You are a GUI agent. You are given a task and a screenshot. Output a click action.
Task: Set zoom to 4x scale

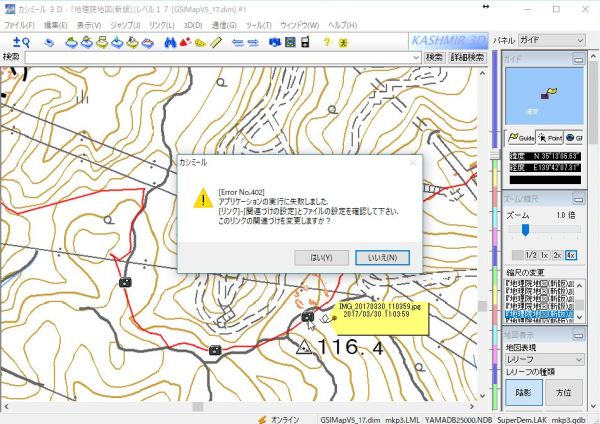571,255
